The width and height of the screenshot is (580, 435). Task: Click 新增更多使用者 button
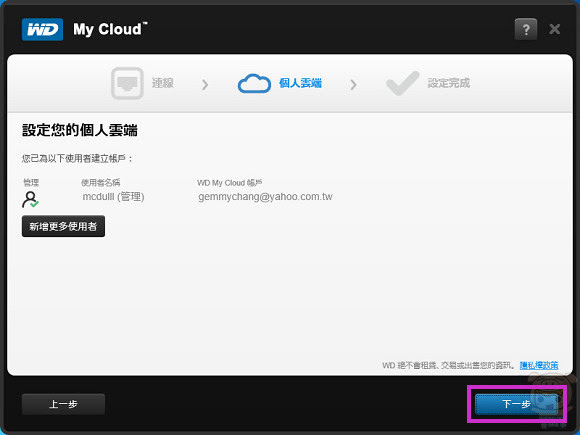pyautogui.click(x=63, y=226)
